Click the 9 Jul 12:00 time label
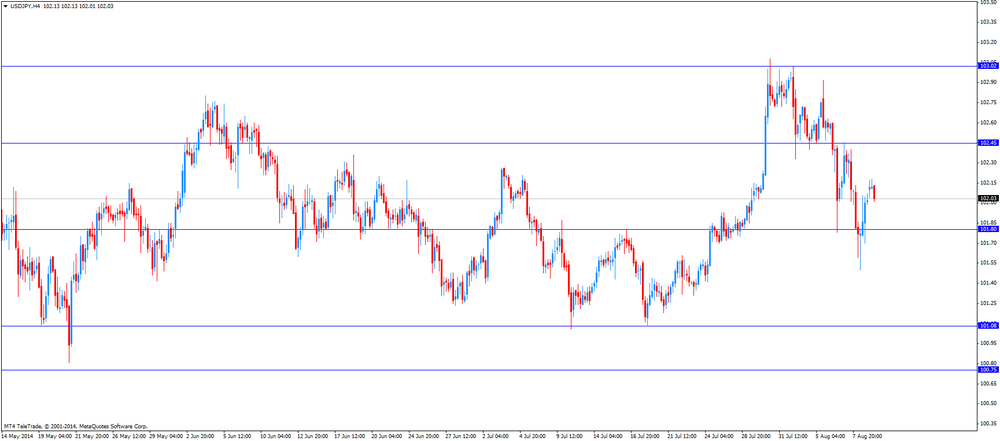This screenshot has height=441, width=1000. click(571, 437)
